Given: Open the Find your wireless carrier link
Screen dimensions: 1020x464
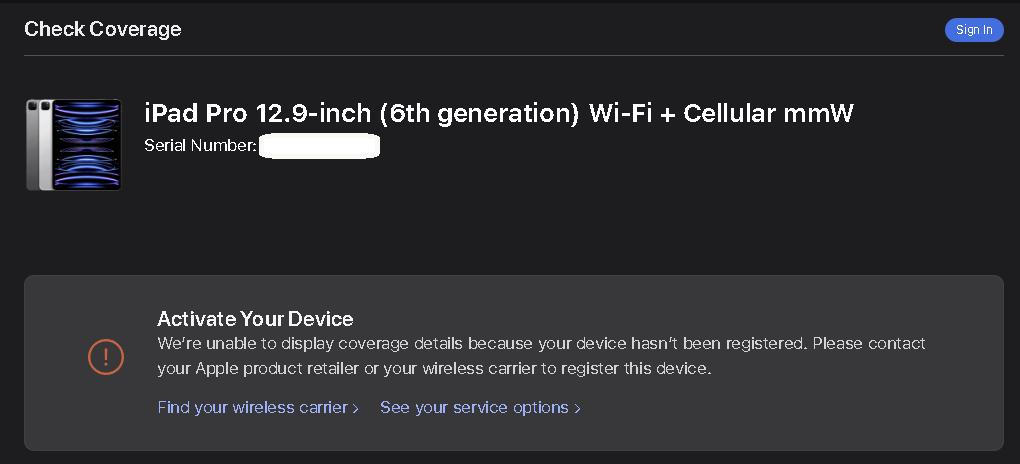Looking at the screenshot, I should tap(258, 408).
